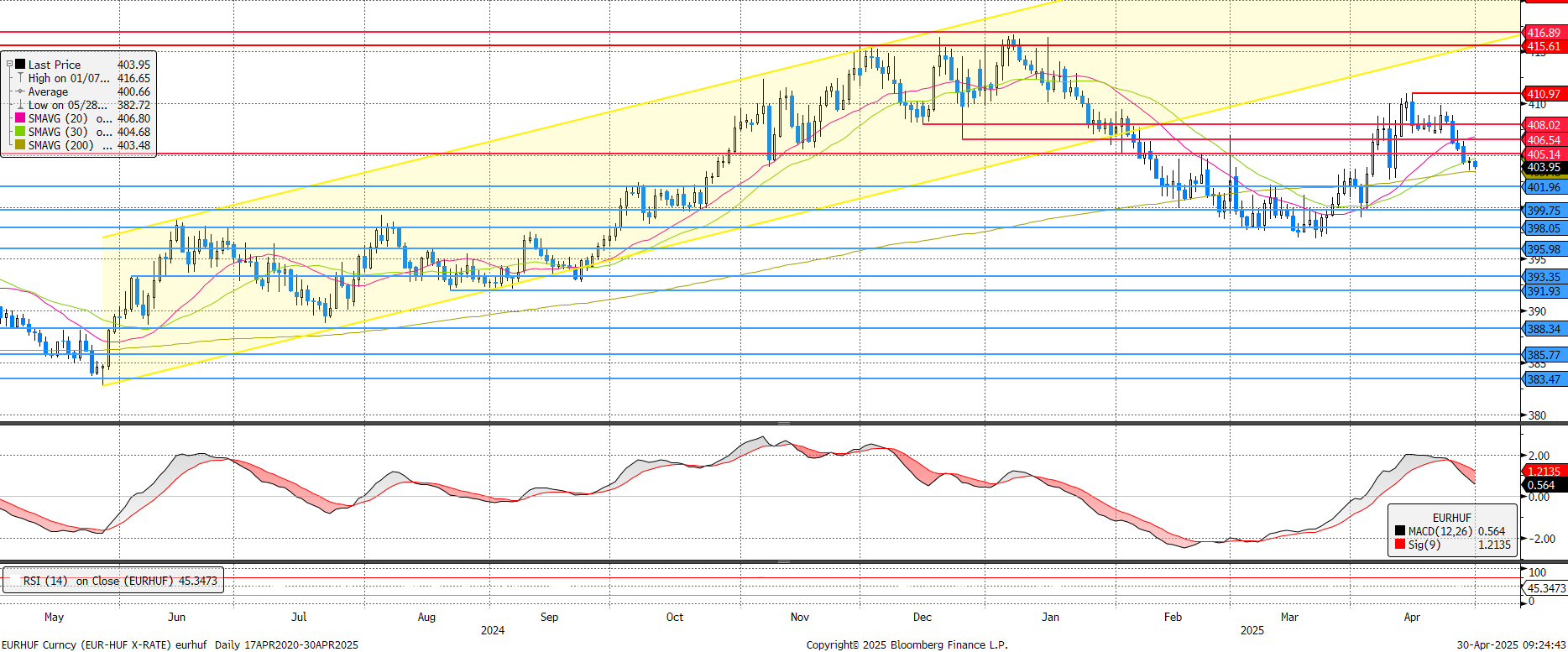Click the 403.48 SMAVG value in legend
The width and height of the screenshot is (1568, 652).
[x=133, y=145]
